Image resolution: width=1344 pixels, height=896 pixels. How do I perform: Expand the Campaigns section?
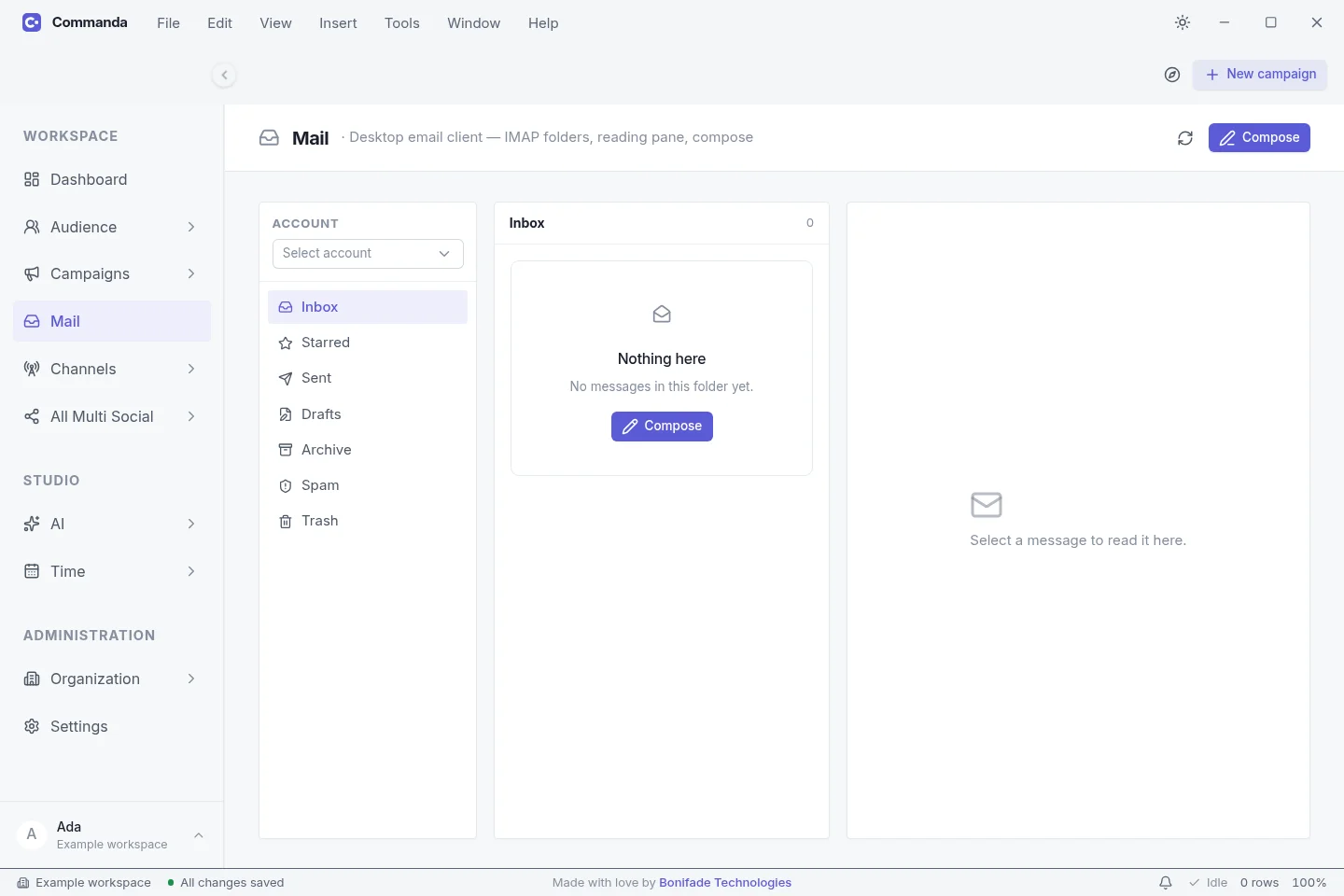(112, 273)
